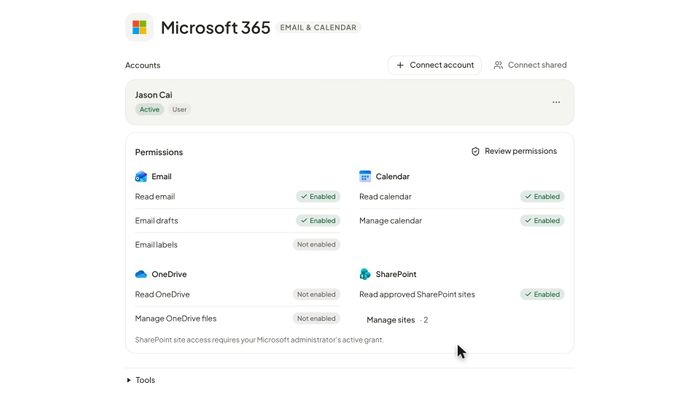Viewport: 700px width, 394px height.
Task: Click the Permissions heading
Action: click(x=159, y=152)
